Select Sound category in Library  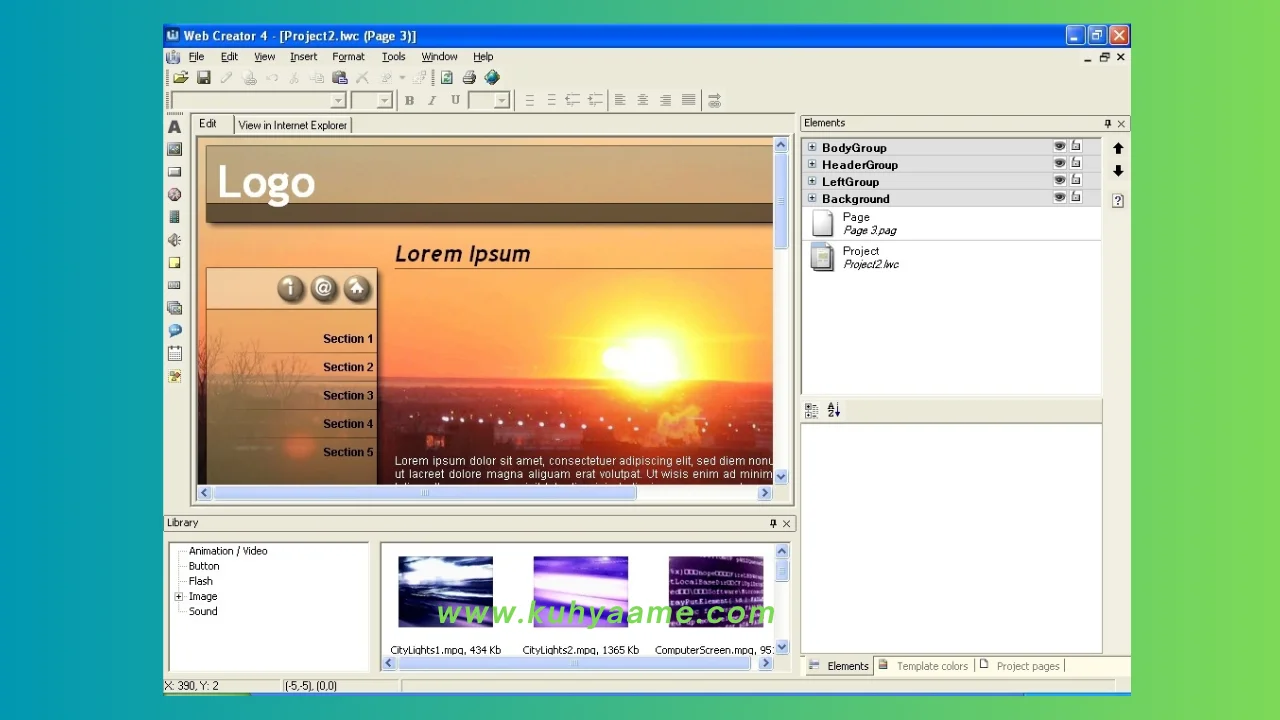click(x=203, y=611)
